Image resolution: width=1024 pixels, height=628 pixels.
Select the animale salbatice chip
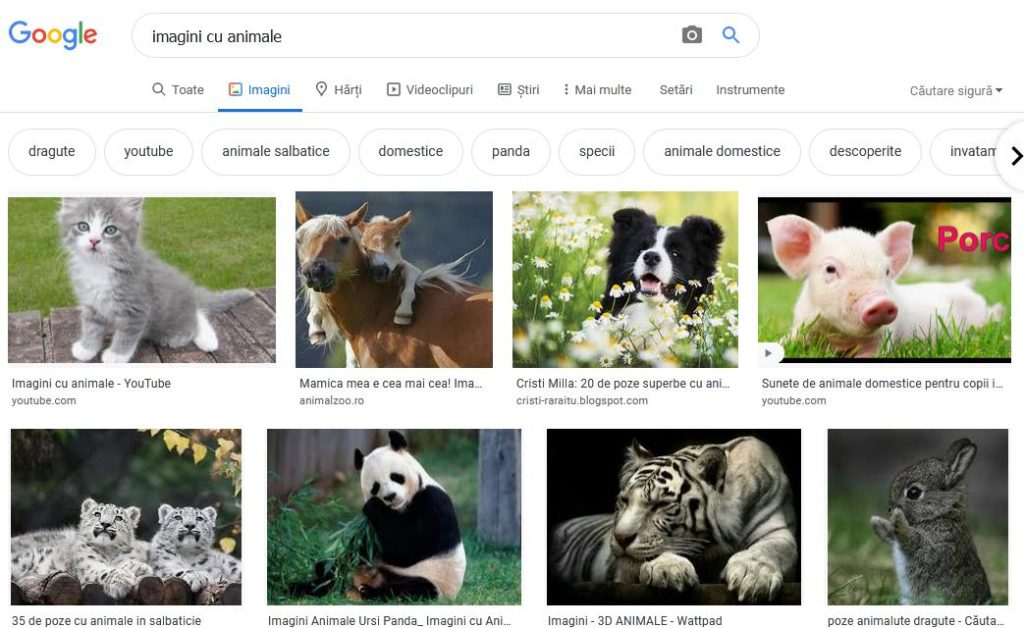coord(276,151)
